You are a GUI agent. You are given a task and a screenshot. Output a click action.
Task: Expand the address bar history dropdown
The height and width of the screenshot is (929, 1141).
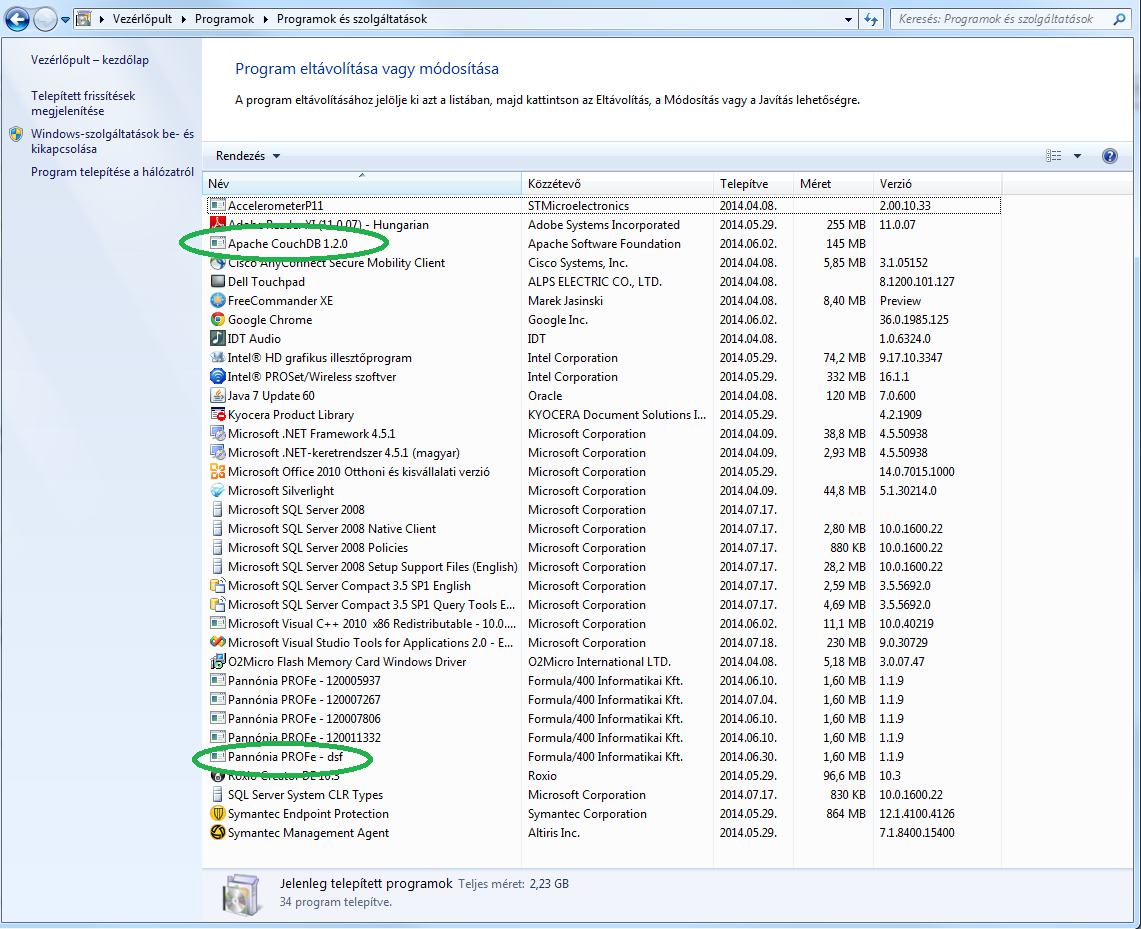(x=848, y=20)
